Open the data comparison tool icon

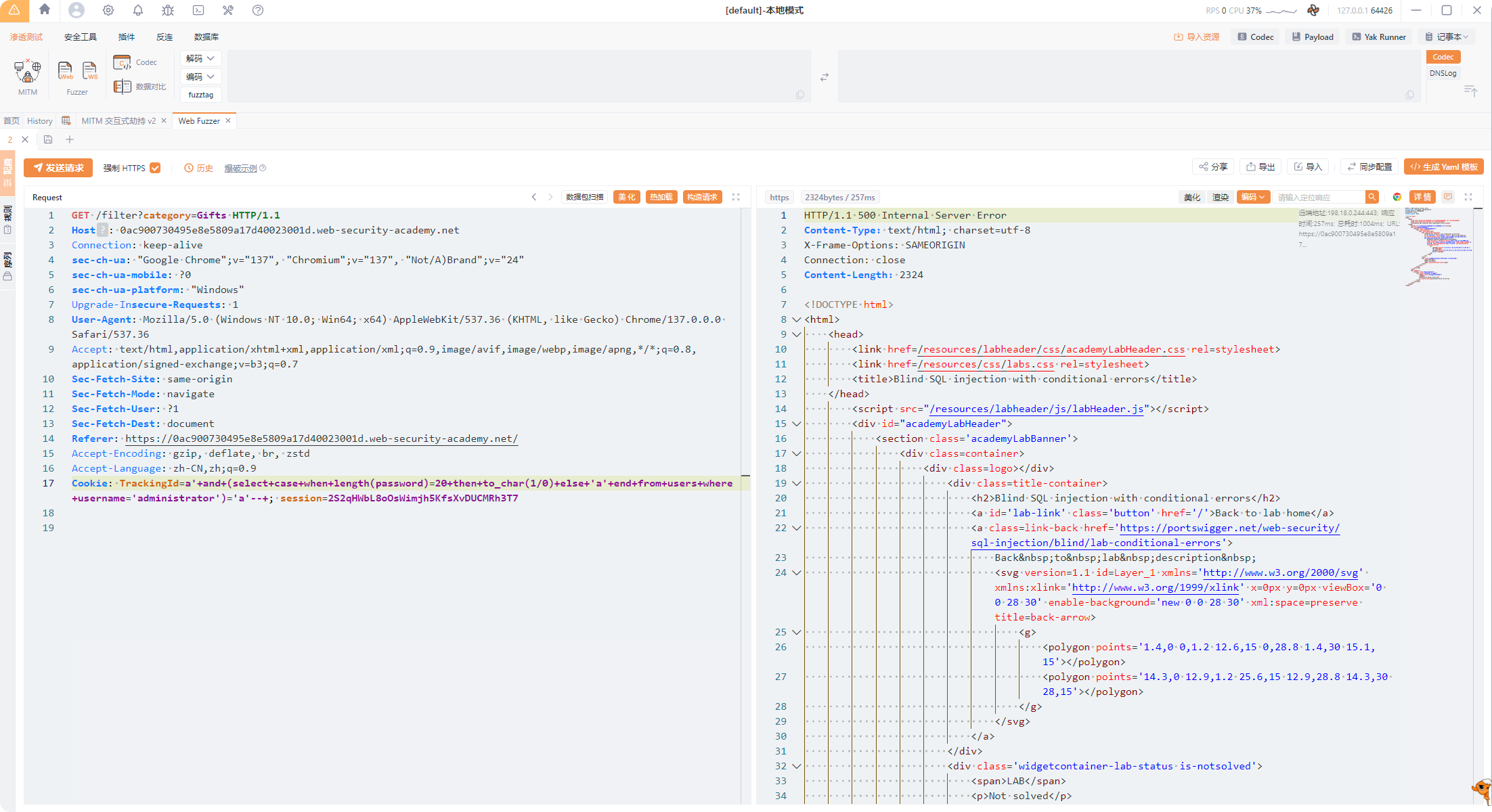click(x=123, y=87)
